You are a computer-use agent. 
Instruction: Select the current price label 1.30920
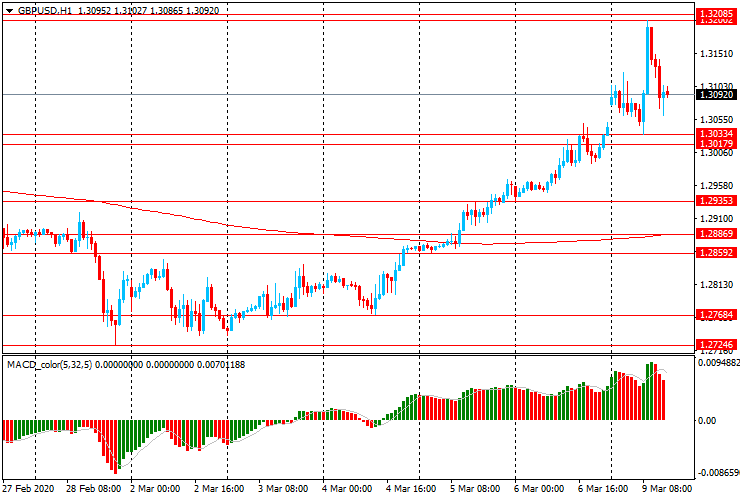point(717,95)
